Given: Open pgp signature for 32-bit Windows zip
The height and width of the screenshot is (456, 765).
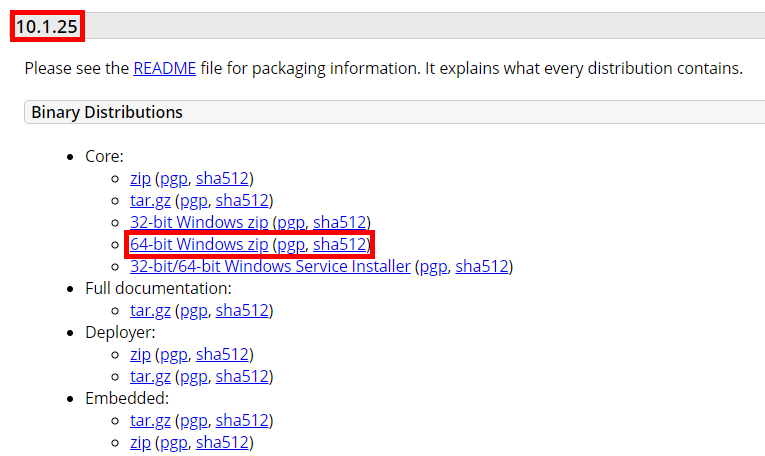Looking at the screenshot, I should coord(291,222).
